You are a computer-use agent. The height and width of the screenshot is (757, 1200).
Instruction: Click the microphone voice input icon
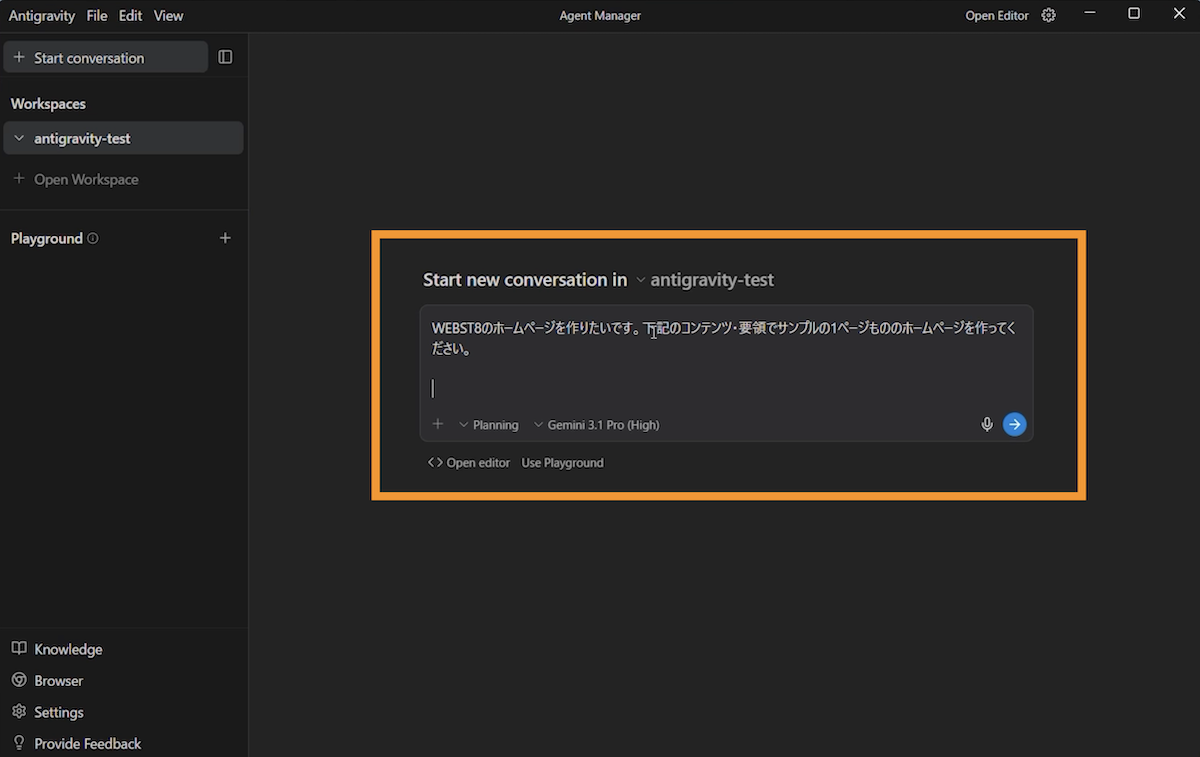coord(987,425)
